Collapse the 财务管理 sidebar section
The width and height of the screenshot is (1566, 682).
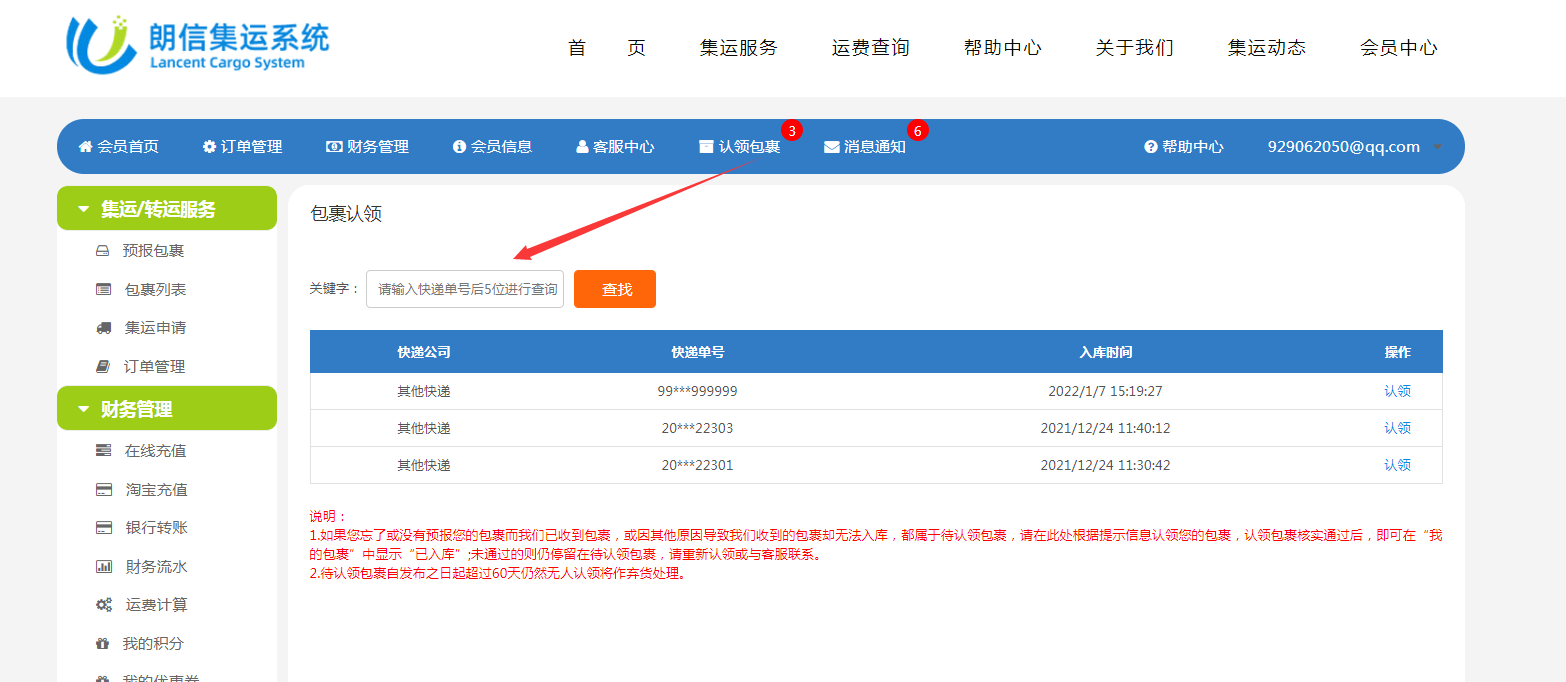(x=84, y=409)
